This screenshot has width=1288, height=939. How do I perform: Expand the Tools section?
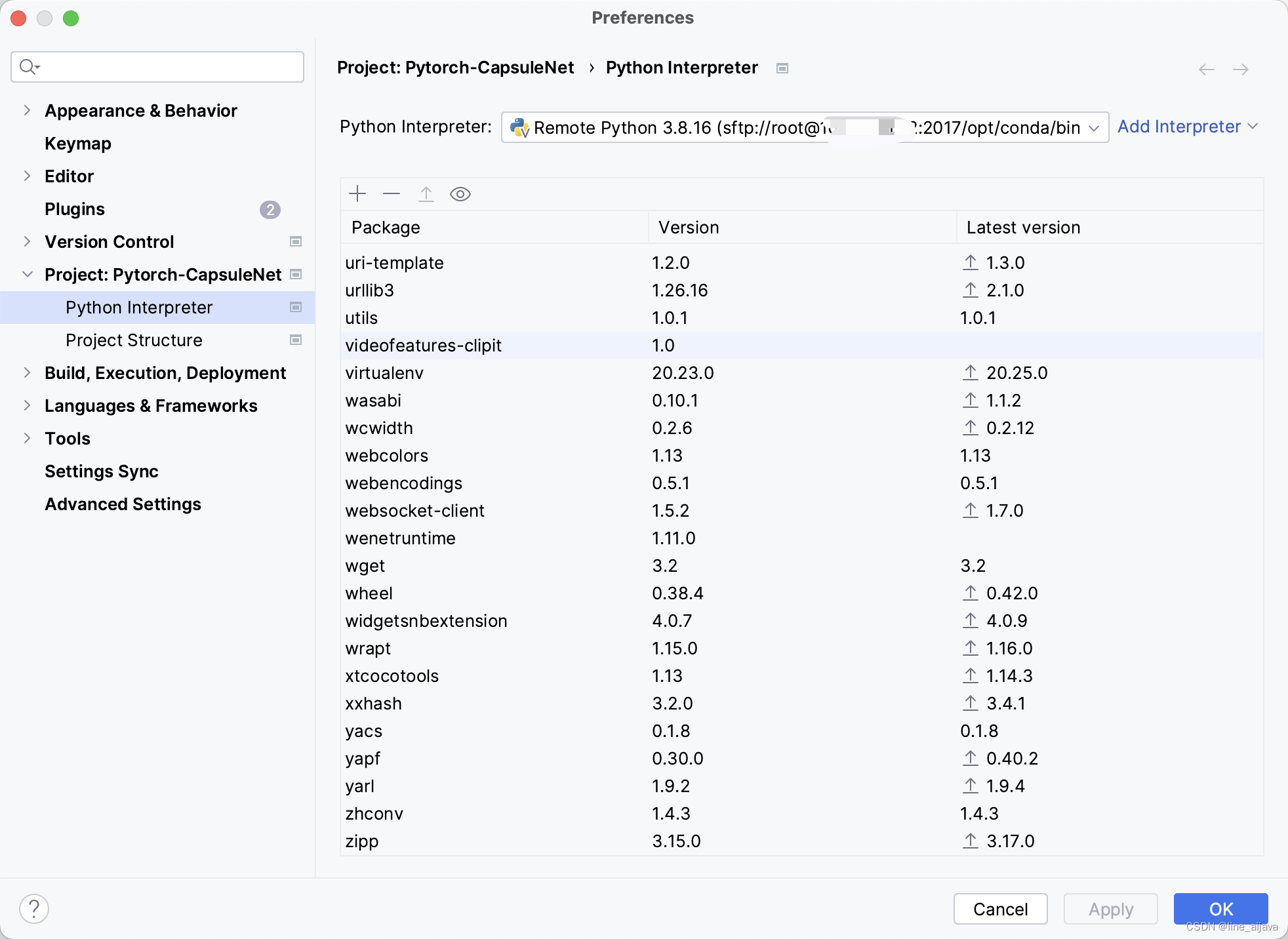(x=27, y=438)
